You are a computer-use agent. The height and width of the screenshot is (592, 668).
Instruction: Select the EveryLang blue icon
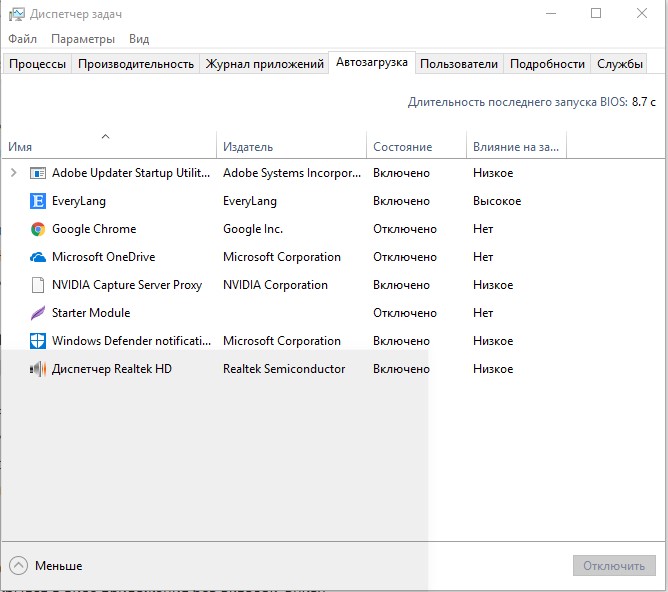coord(38,201)
